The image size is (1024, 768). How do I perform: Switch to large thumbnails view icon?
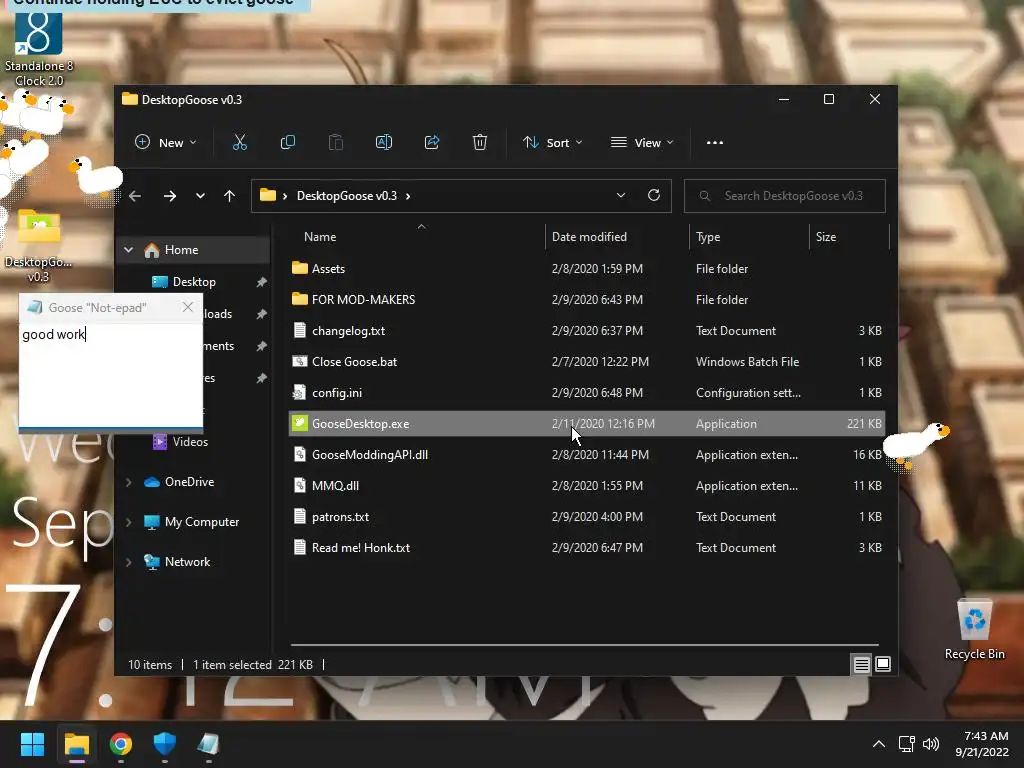click(883, 664)
